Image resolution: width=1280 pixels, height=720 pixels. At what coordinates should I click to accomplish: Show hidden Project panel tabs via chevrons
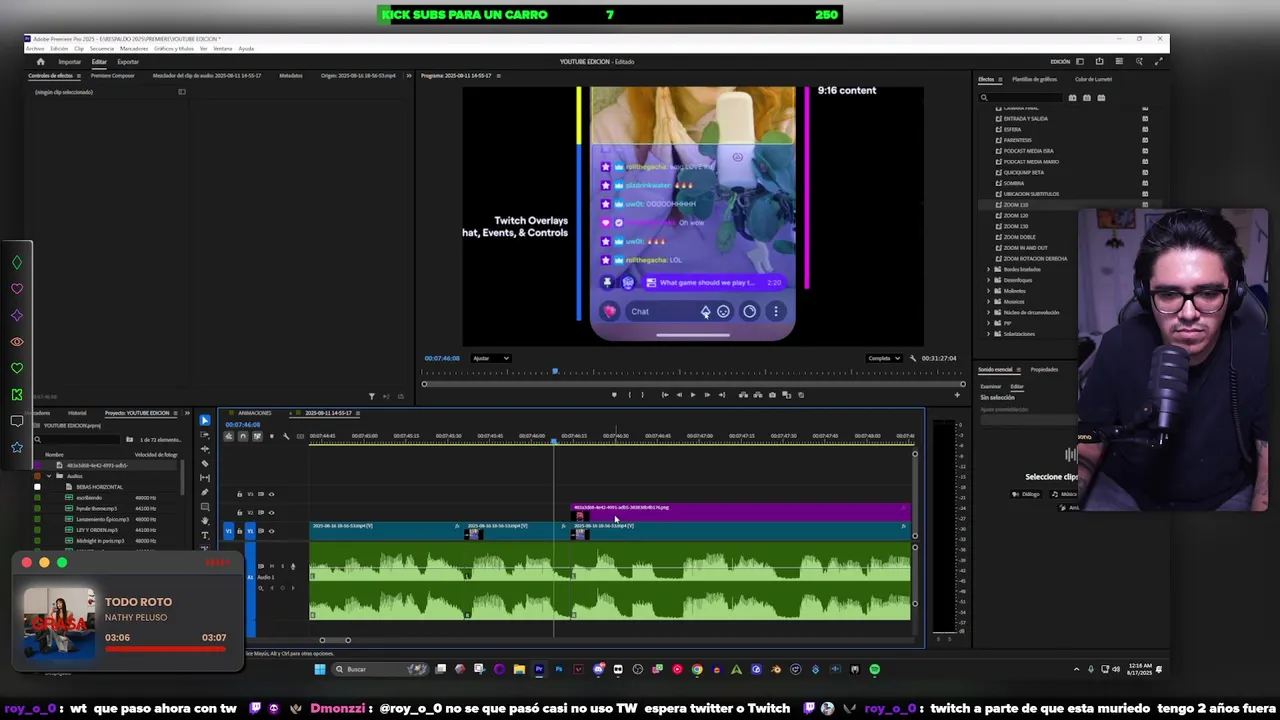click(187, 413)
